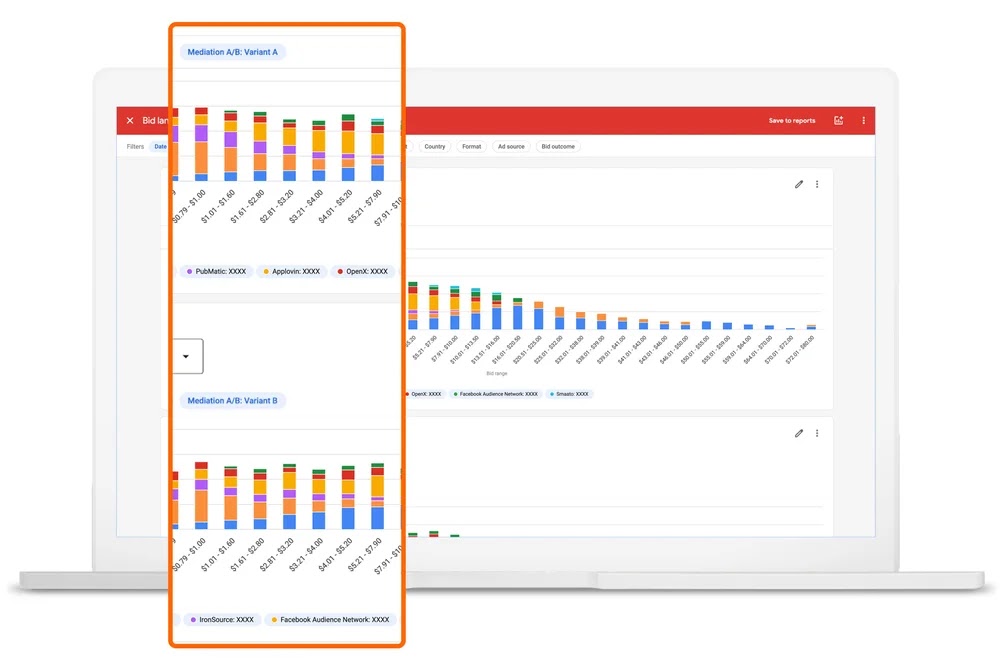Toggle small Facebook Audience Network legend under laptop chart
Image resolution: width=1000 pixels, height=667 pixels.
pyautogui.click(x=496, y=394)
